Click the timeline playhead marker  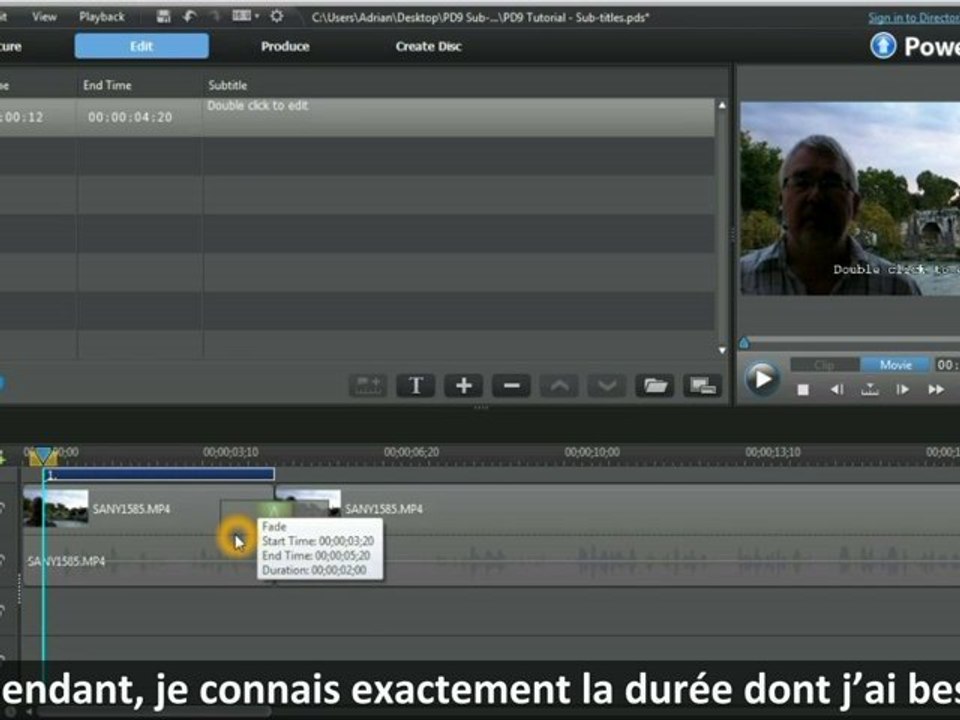pos(43,456)
